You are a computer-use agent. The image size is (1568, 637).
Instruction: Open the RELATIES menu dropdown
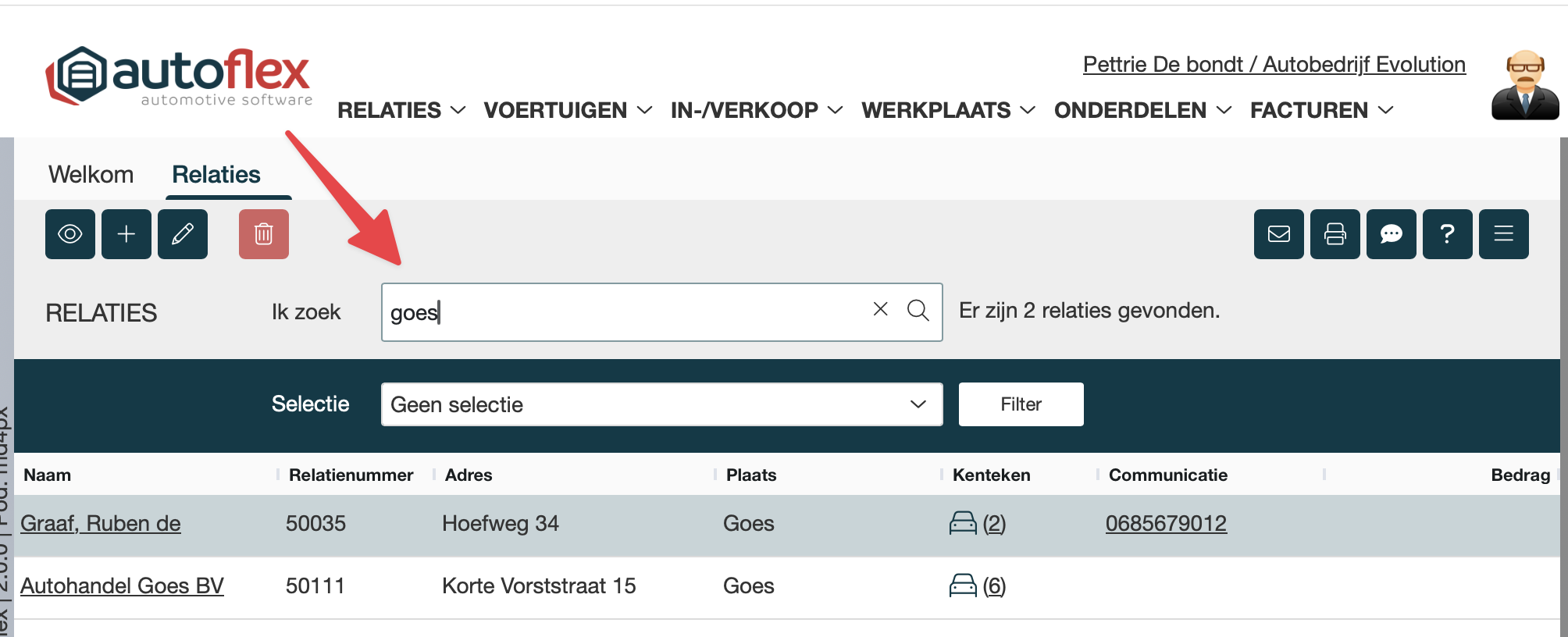401,111
